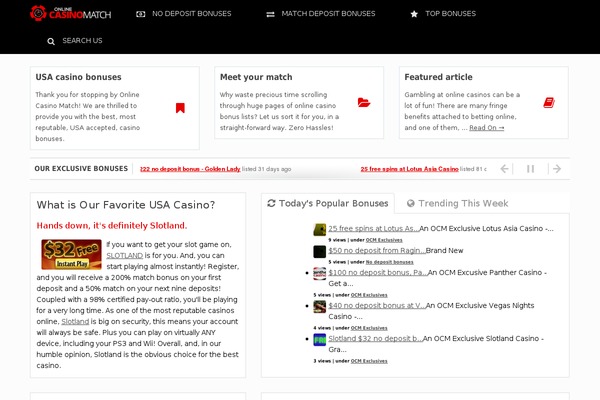This screenshot has height=400, width=600.
Task: Switch to Trending This Week tab
Action: [x=458, y=203]
